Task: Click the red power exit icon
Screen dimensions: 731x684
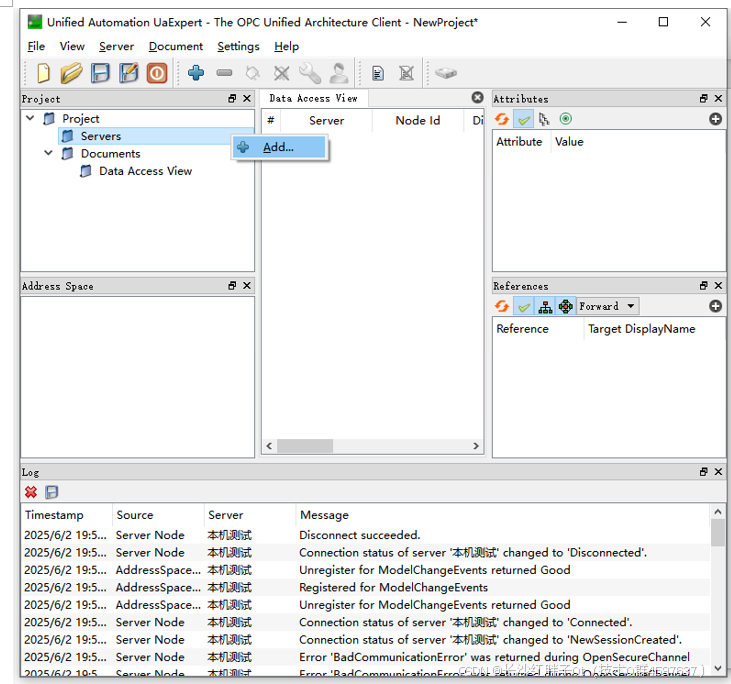Action: click(157, 73)
